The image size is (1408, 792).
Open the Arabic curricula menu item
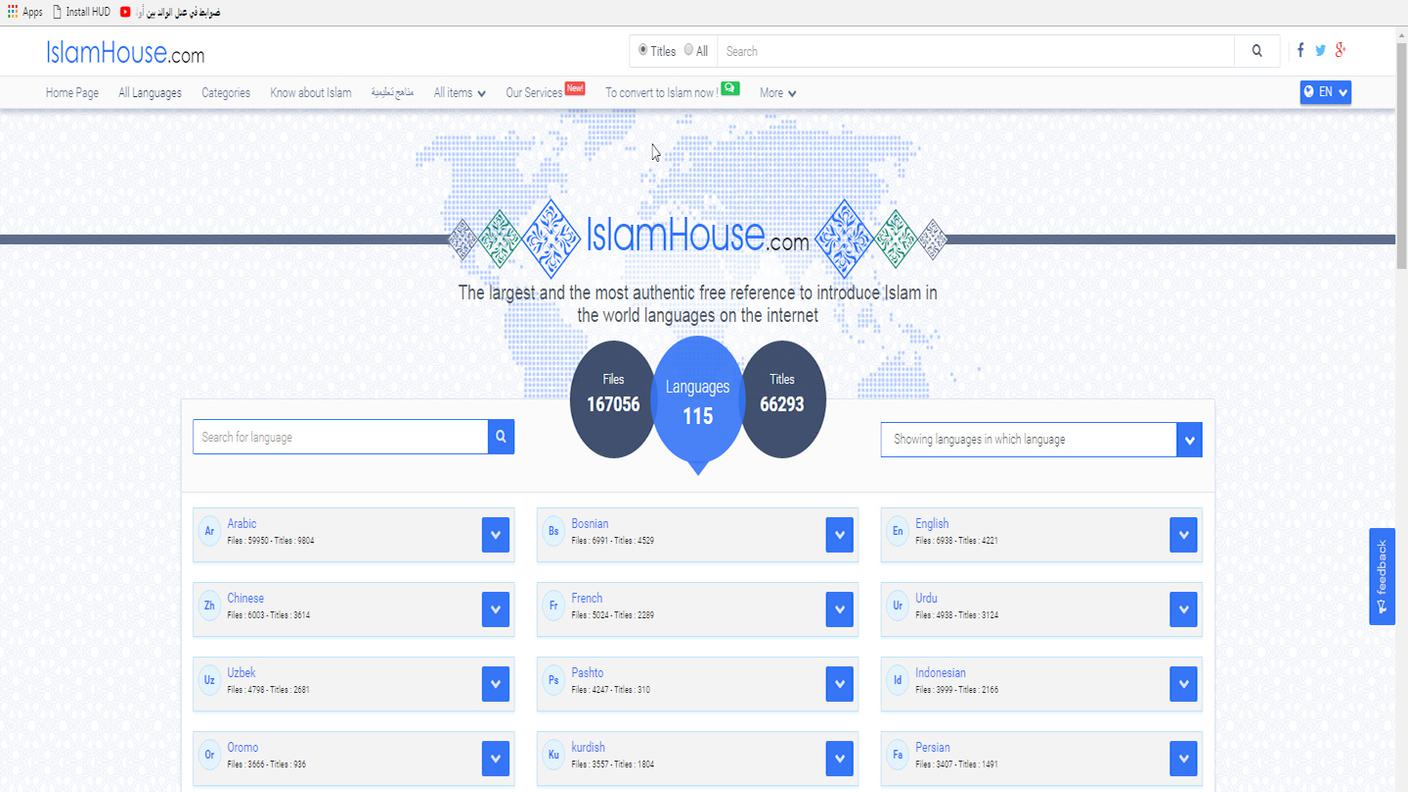pyautogui.click(x=392, y=92)
